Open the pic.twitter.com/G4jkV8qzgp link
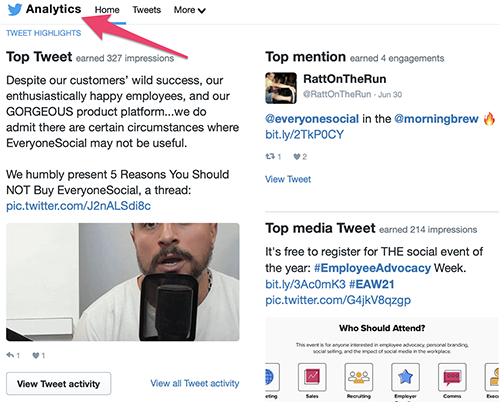The width and height of the screenshot is (500, 402). (338, 300)
